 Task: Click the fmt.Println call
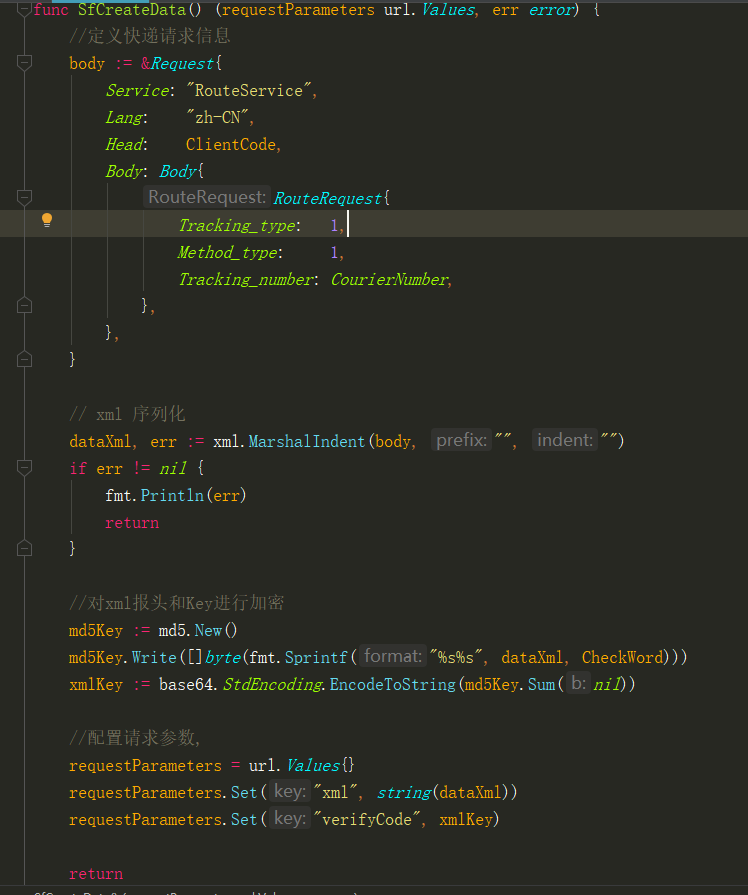tap(176, 495)
